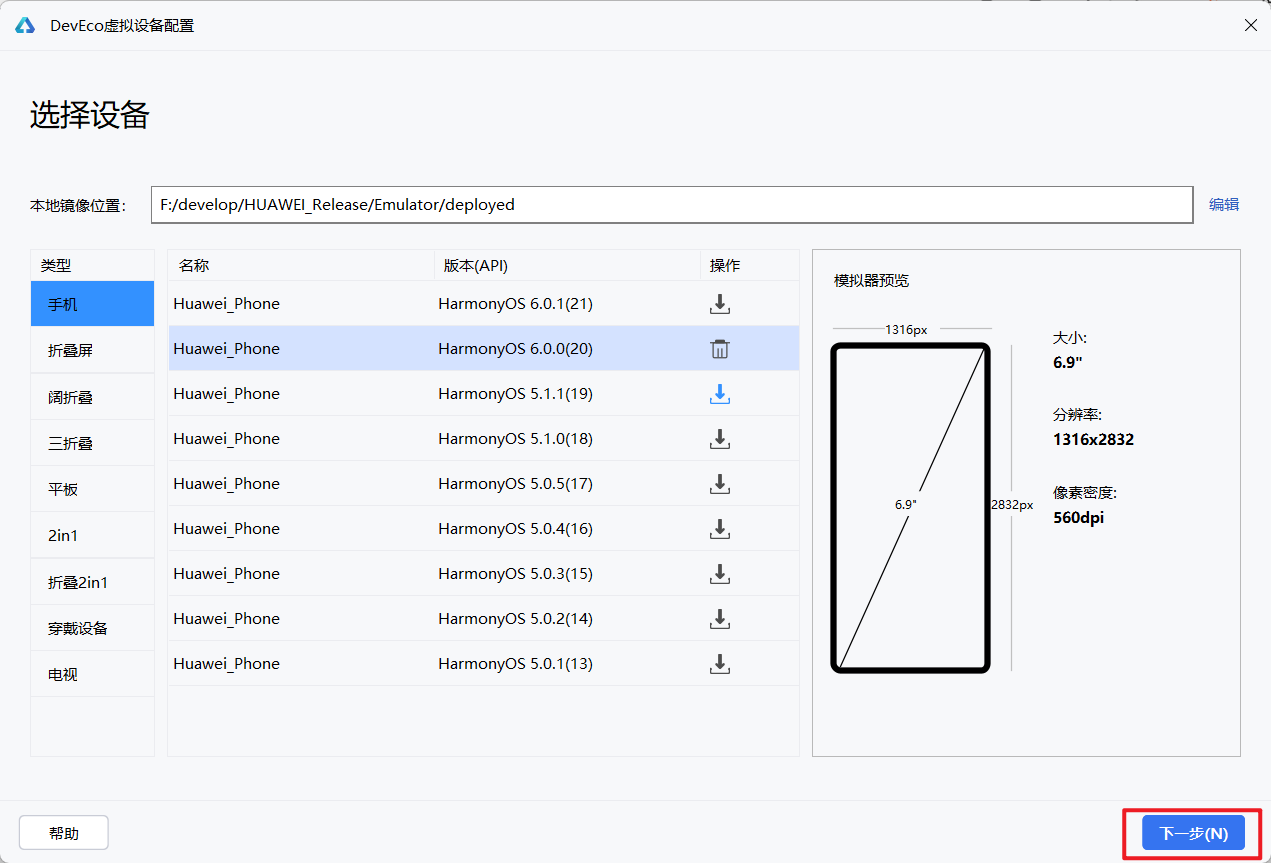Select the HarmonyOS 6.0.0(20) version cell
Image resolution: width=1271 pixels, height=863 pixels.
pos(515,349)
